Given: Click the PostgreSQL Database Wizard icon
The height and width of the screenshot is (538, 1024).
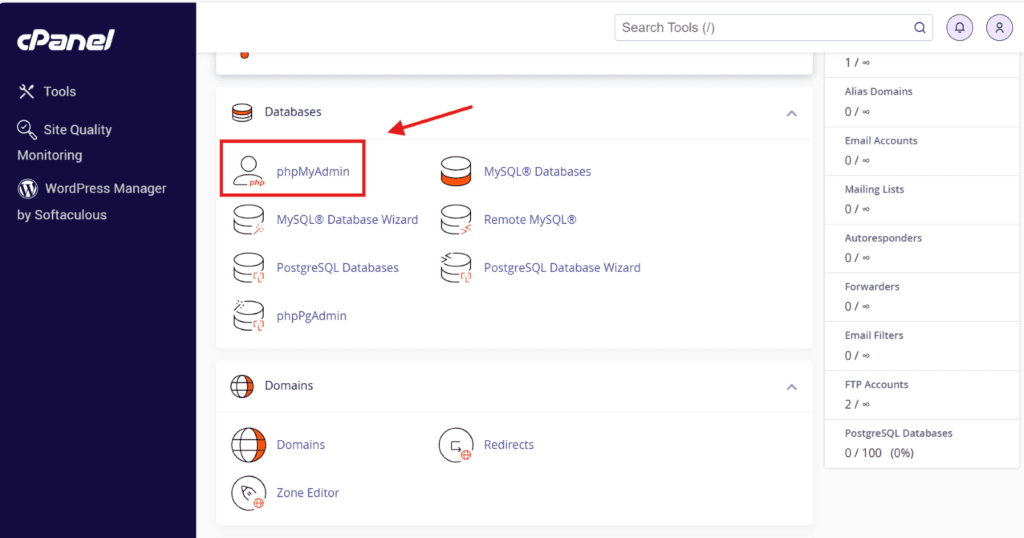Looking at the screenshot, I should (456, 268).
